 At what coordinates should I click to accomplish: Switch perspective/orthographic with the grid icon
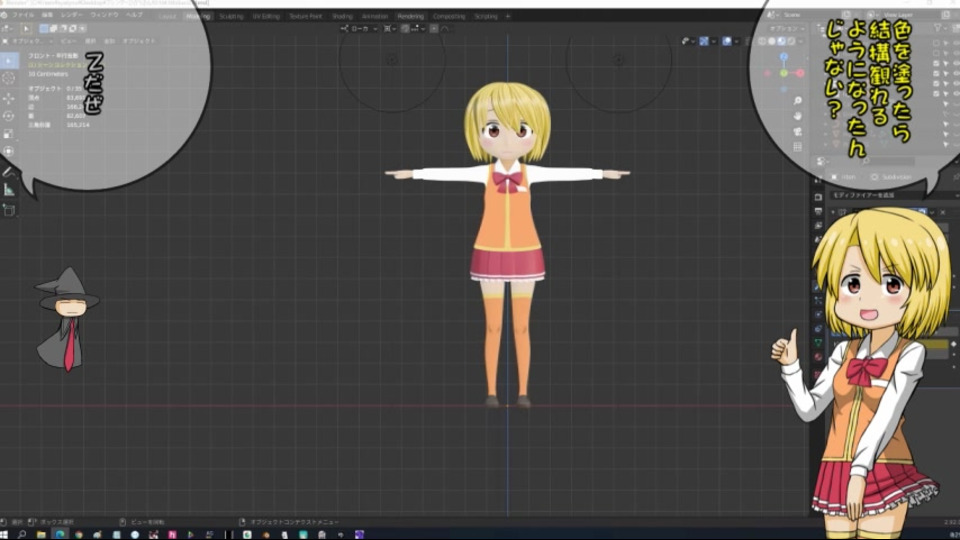point(798,147)
